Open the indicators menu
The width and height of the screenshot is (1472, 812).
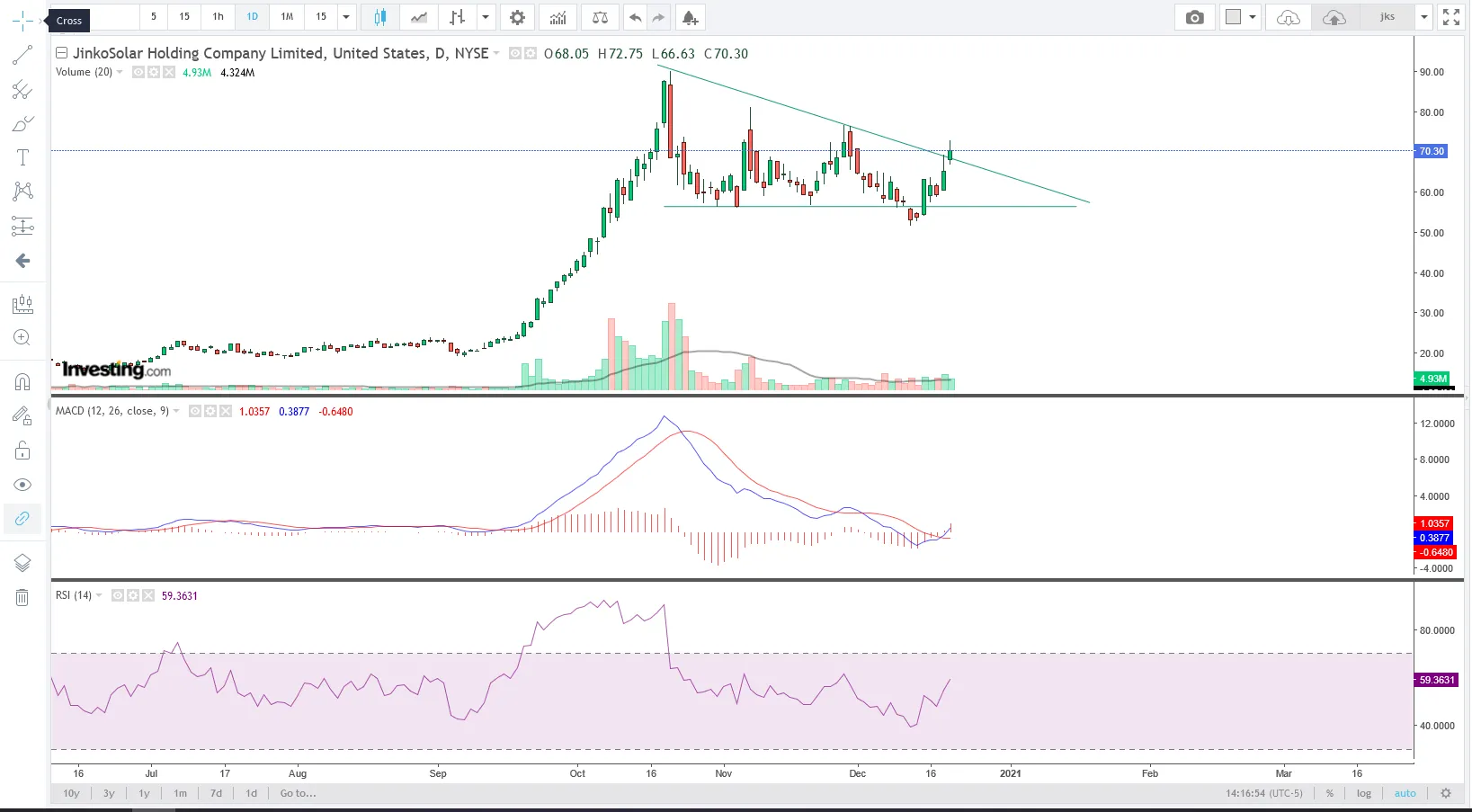(x=558, y=17)
